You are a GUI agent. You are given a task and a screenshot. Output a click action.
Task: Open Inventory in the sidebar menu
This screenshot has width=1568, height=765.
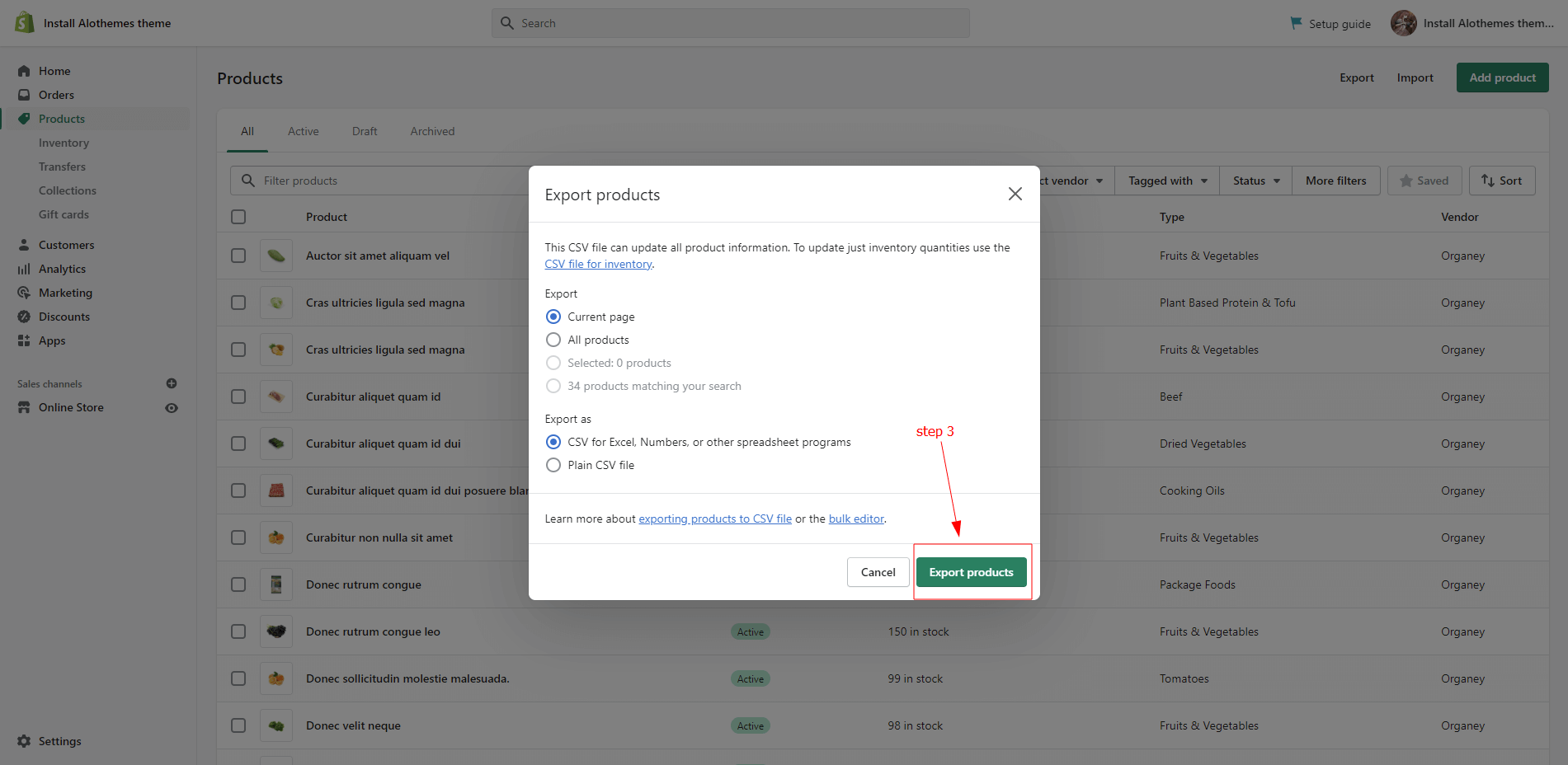(64, 143)
